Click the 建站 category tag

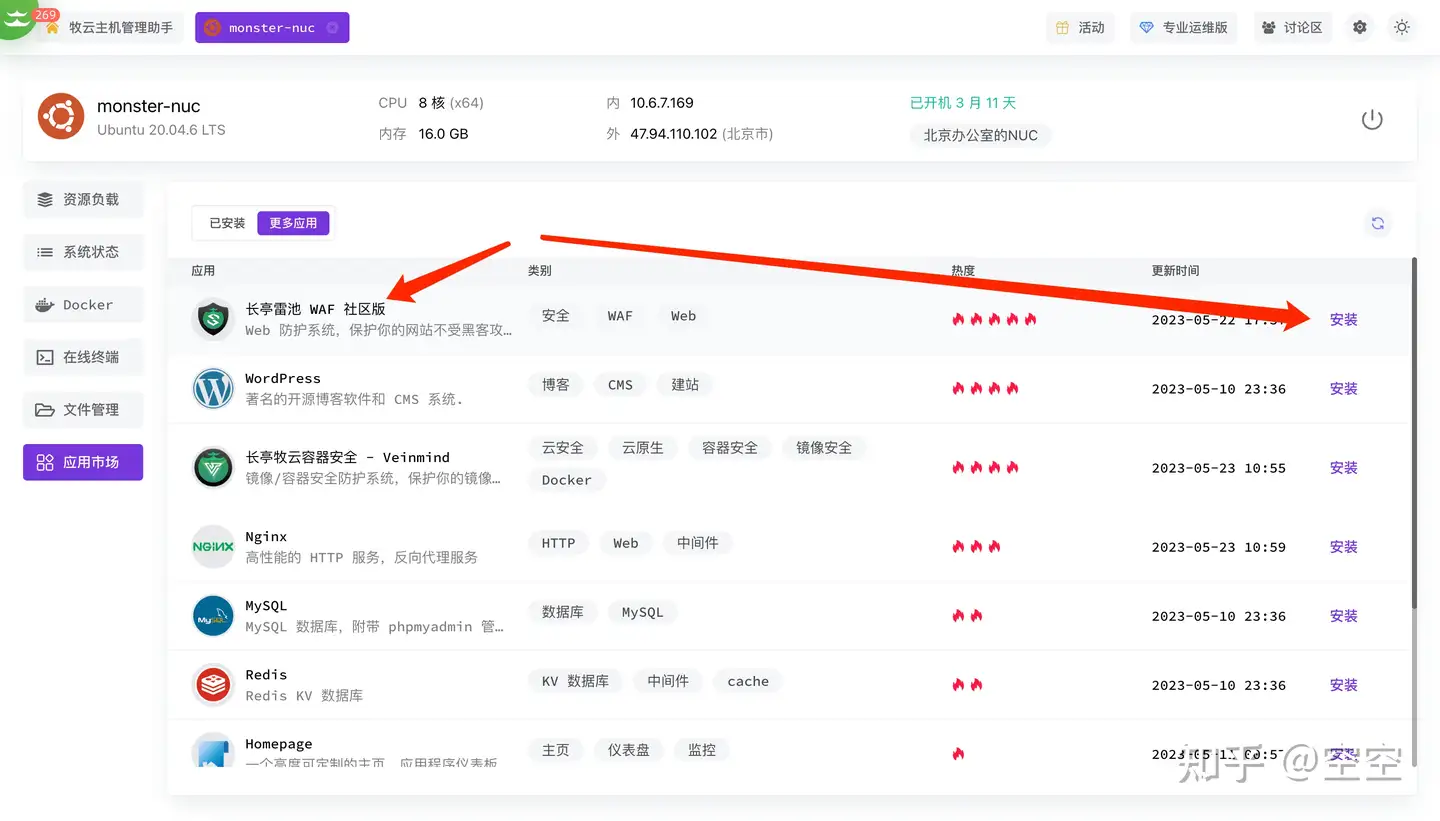(685, 385)
